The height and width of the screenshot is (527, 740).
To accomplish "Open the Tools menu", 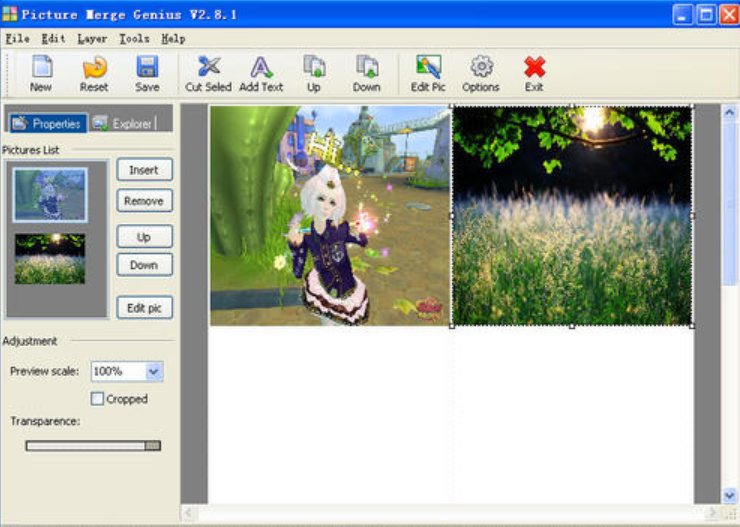I will (x=134, y=39).
